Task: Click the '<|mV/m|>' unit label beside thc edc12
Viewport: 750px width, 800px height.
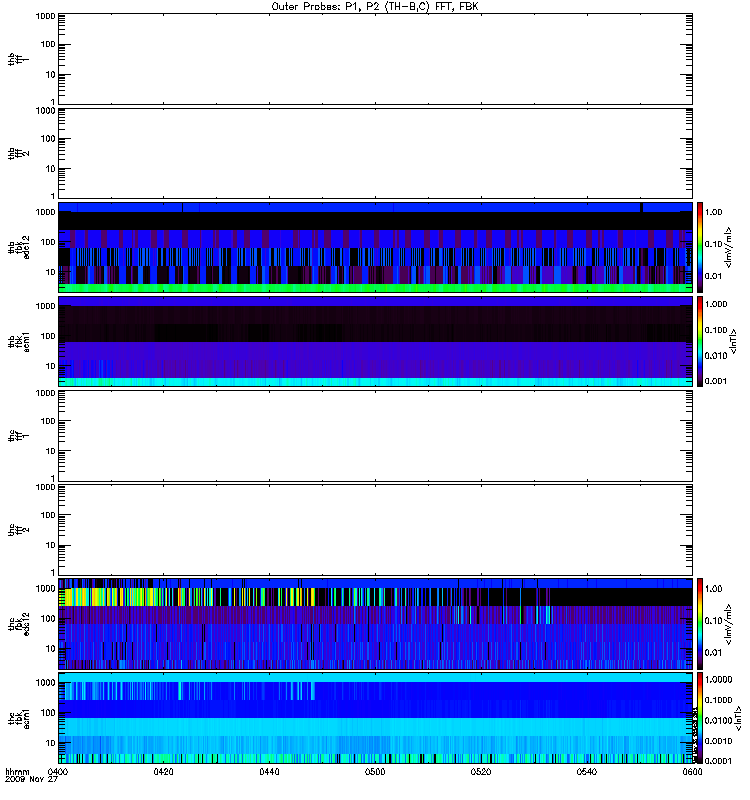Action: tap(728, 624)
